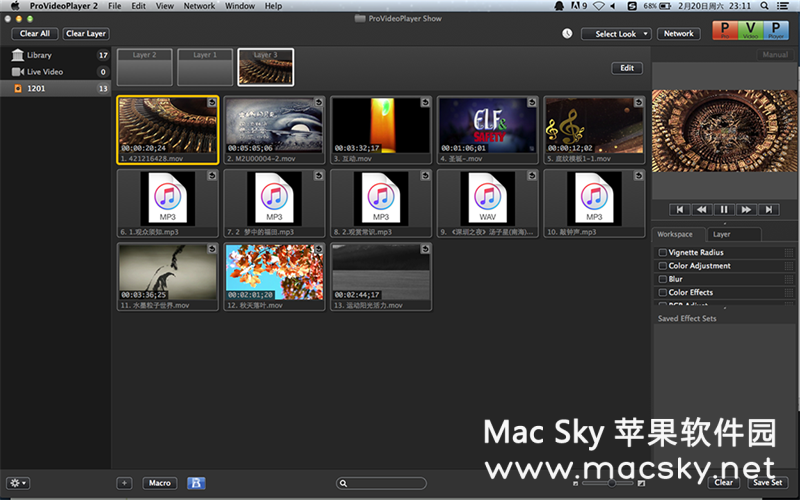Select the 1201 playlist
Image resolution: width=800 pixels, height=500 pixels.
pyautogui.click(x=56, y=88)
